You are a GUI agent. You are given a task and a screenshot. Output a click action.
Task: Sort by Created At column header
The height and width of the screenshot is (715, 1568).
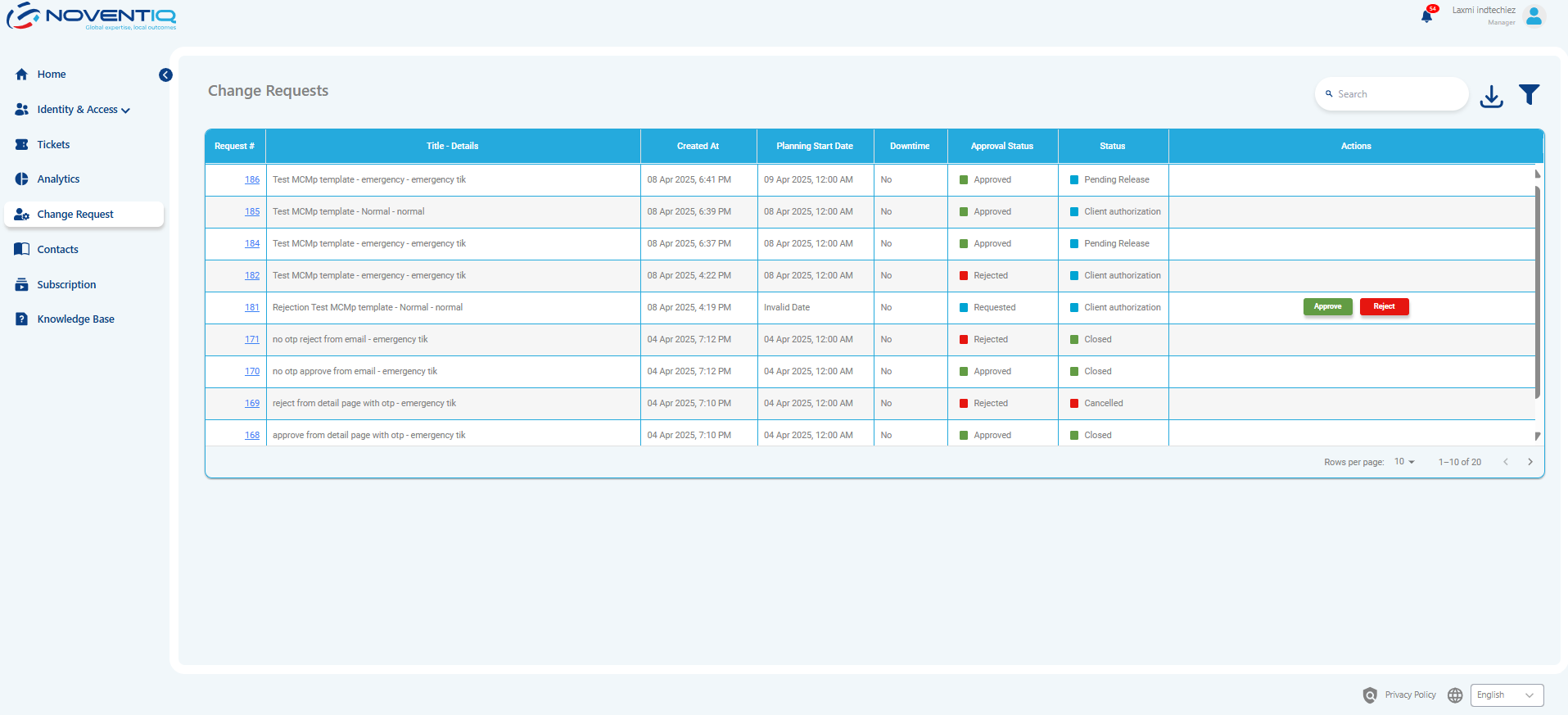tap(698, 147)
